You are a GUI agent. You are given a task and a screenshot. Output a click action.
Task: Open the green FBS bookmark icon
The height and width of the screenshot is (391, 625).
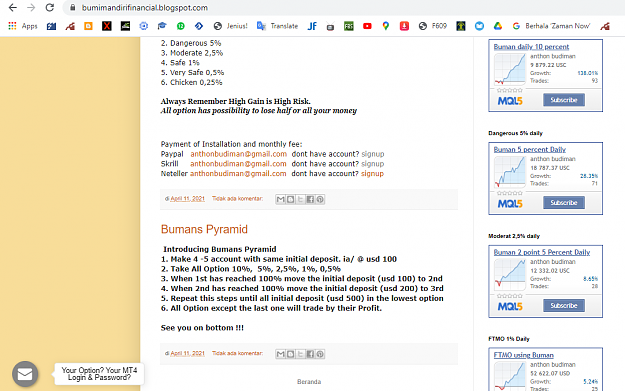349,26
